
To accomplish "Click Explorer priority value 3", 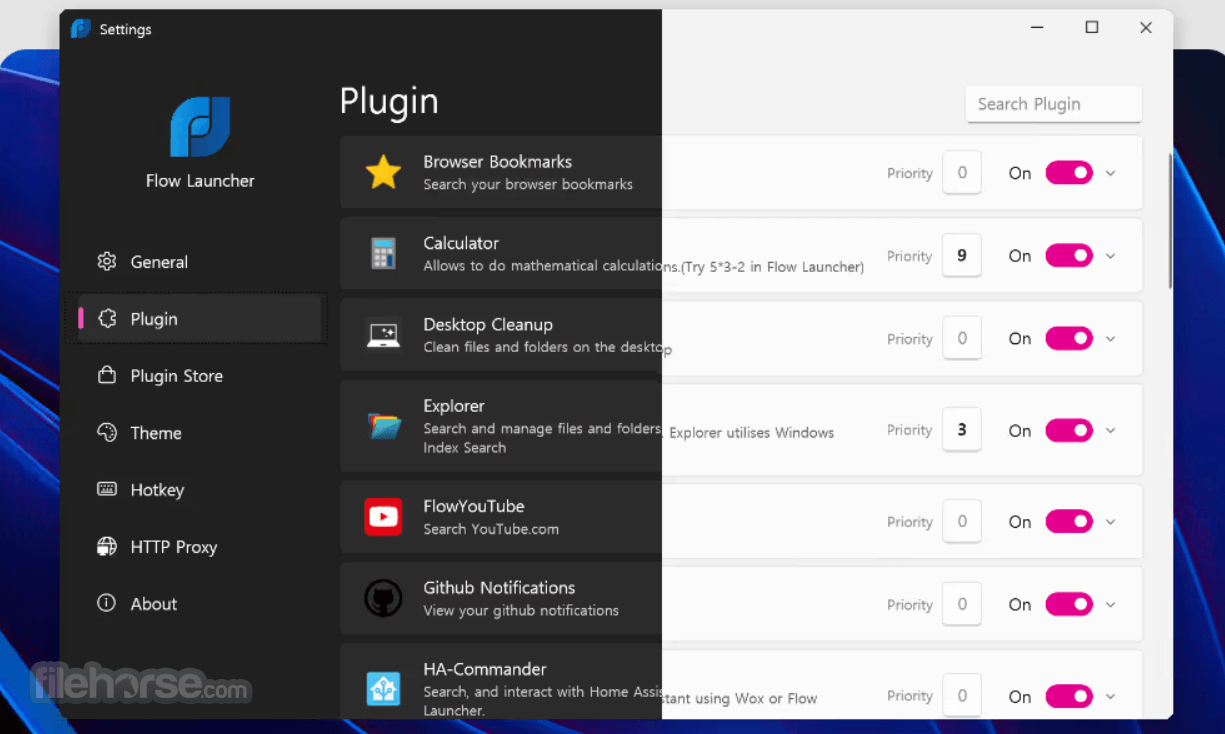I will pos(962,431).
